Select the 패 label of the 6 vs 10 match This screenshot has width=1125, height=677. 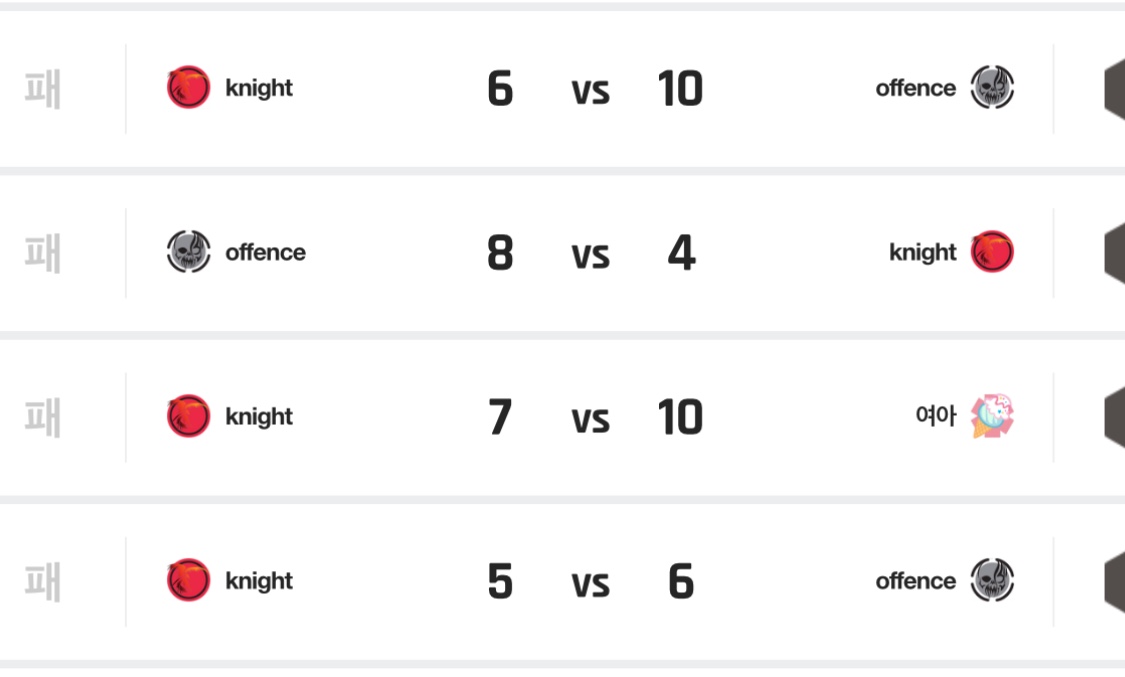(43, 88)
